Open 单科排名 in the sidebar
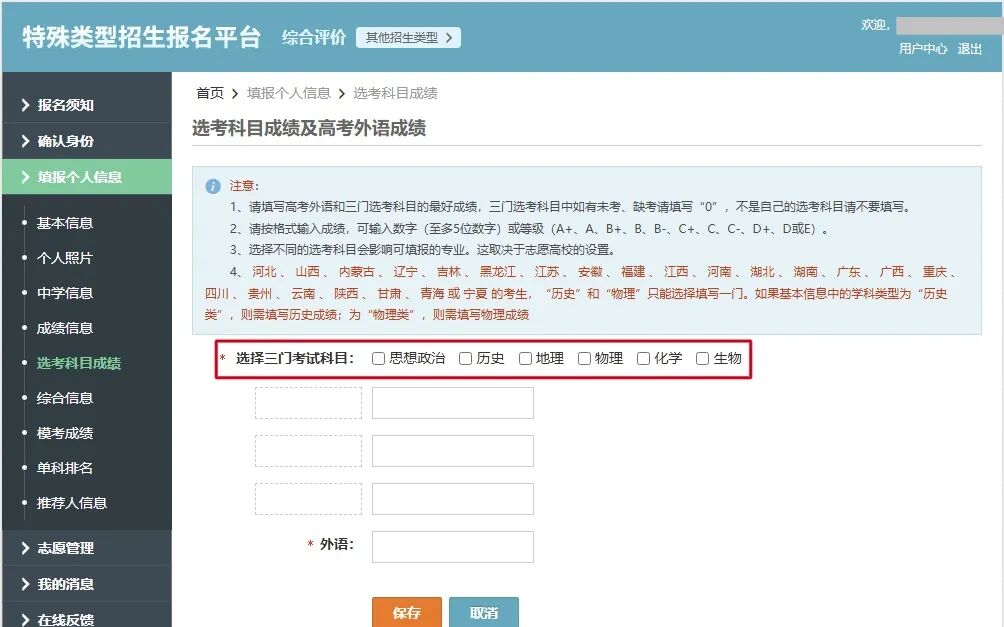The height and width of the screenshot is (627, 1004). (65, 468)
